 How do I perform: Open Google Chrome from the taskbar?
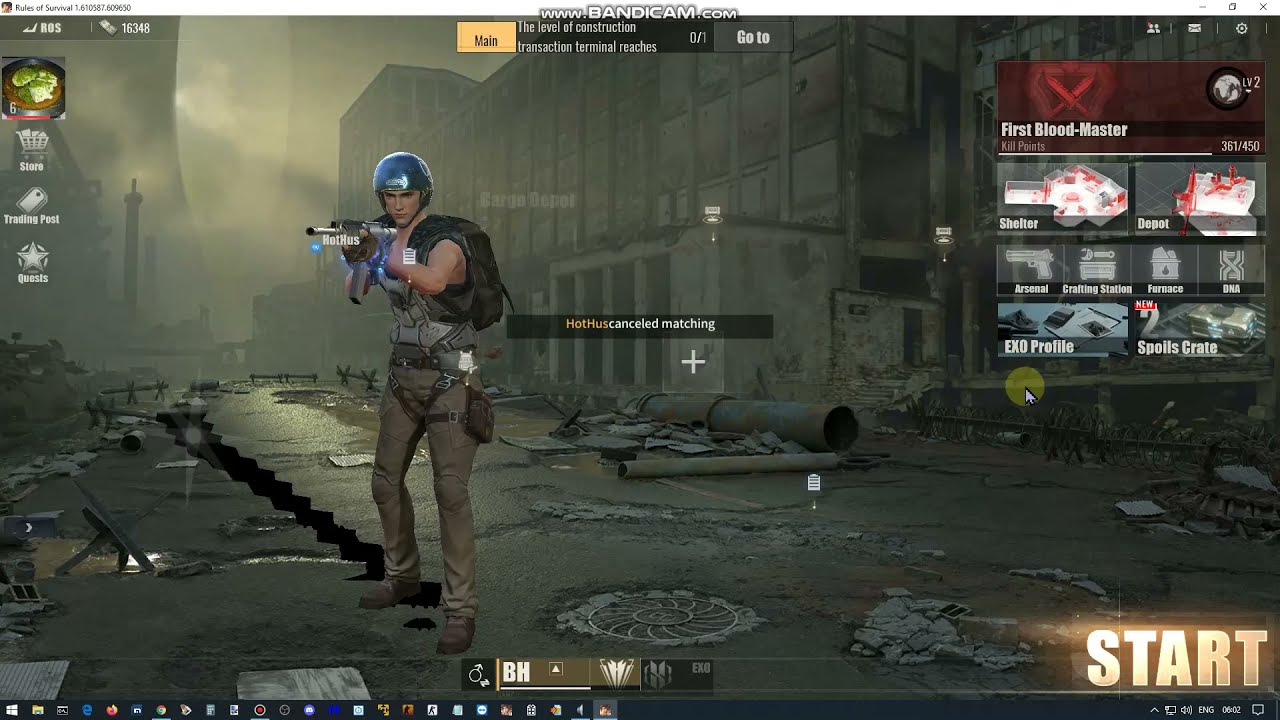(x=161, y=710)
